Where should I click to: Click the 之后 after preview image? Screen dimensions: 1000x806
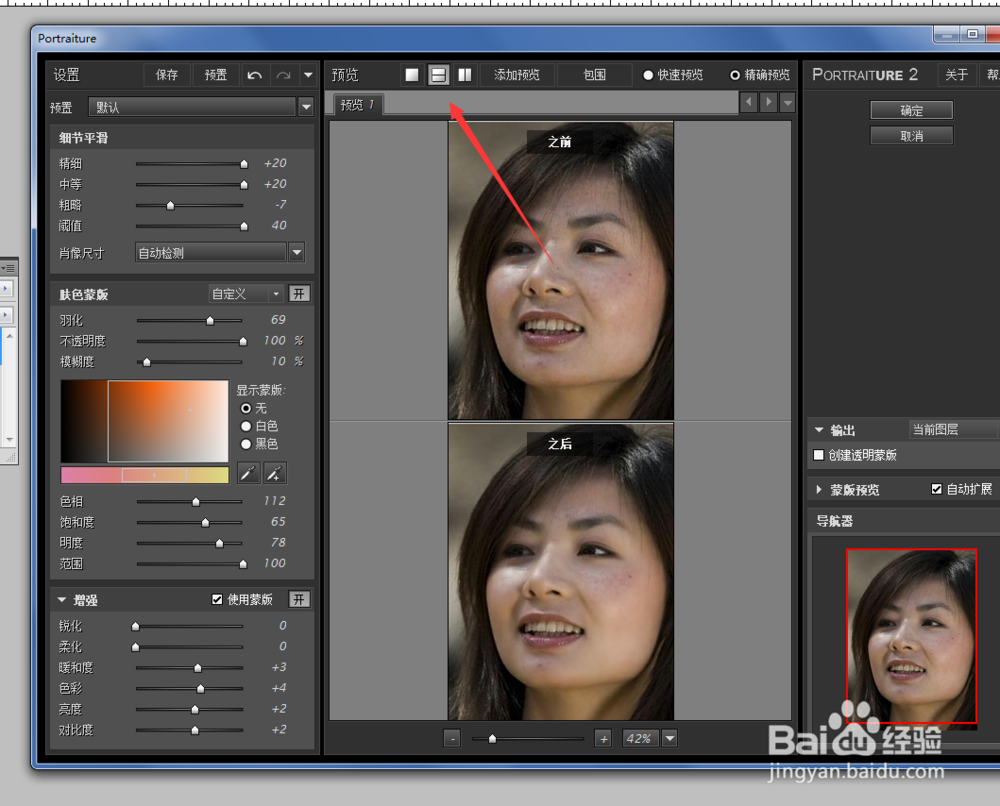pyautogui.click(x=561, y=572)
